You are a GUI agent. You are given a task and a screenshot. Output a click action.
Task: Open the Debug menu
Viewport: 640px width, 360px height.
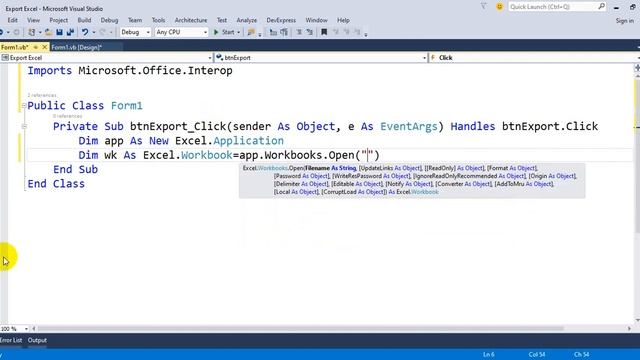109,20
